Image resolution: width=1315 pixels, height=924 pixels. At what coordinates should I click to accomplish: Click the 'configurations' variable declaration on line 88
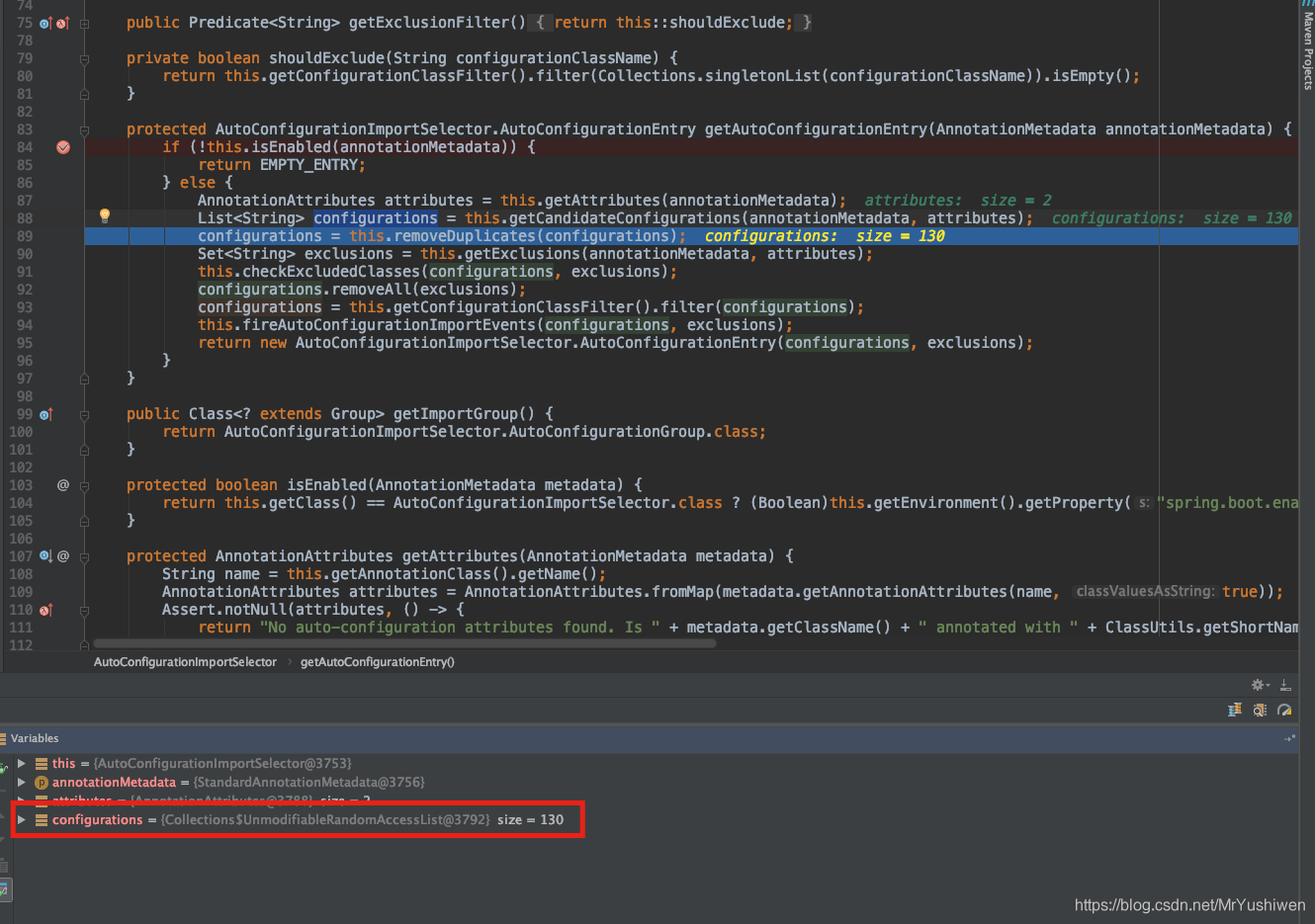pyautogui.click(x=376, y=218)
